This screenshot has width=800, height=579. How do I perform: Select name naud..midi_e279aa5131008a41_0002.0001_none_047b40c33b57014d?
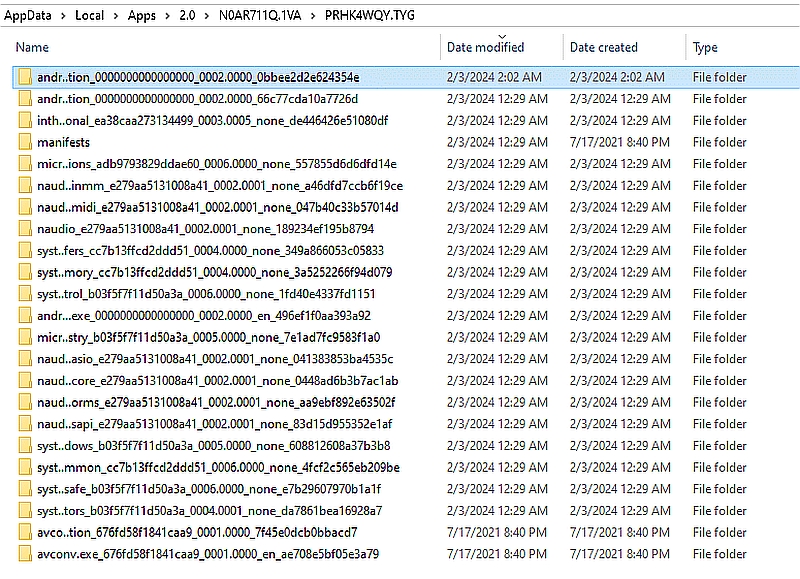tap(218, 208)
